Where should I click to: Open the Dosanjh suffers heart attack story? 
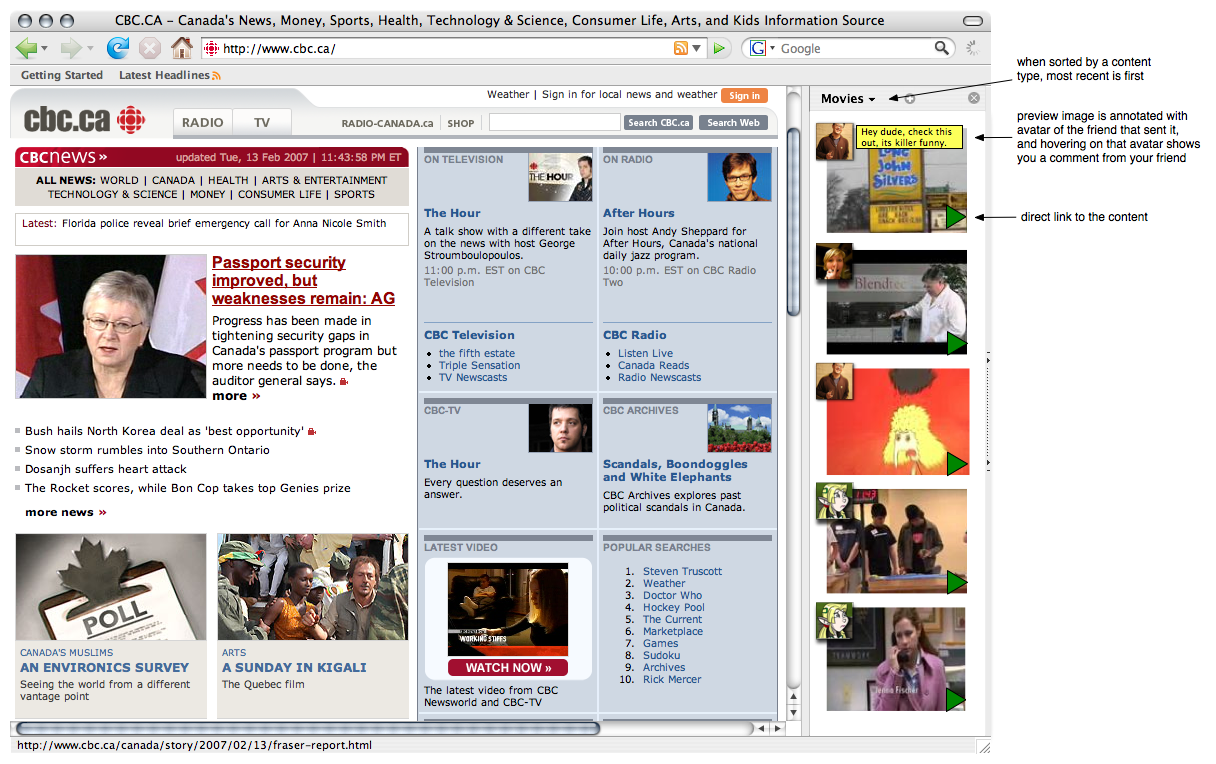tap(106, 469)
